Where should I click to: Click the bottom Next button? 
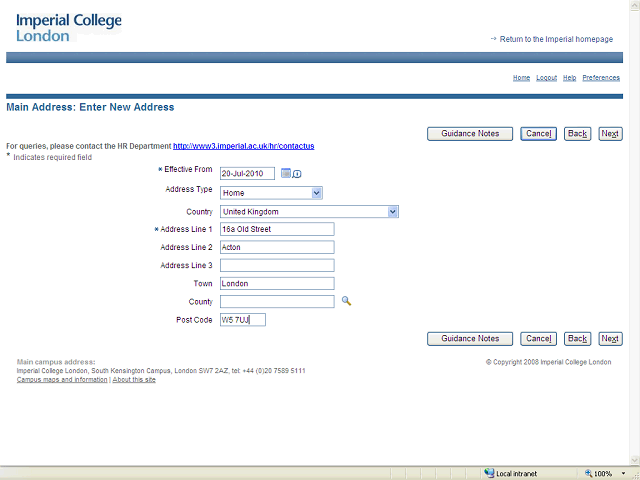pos(610,338)
